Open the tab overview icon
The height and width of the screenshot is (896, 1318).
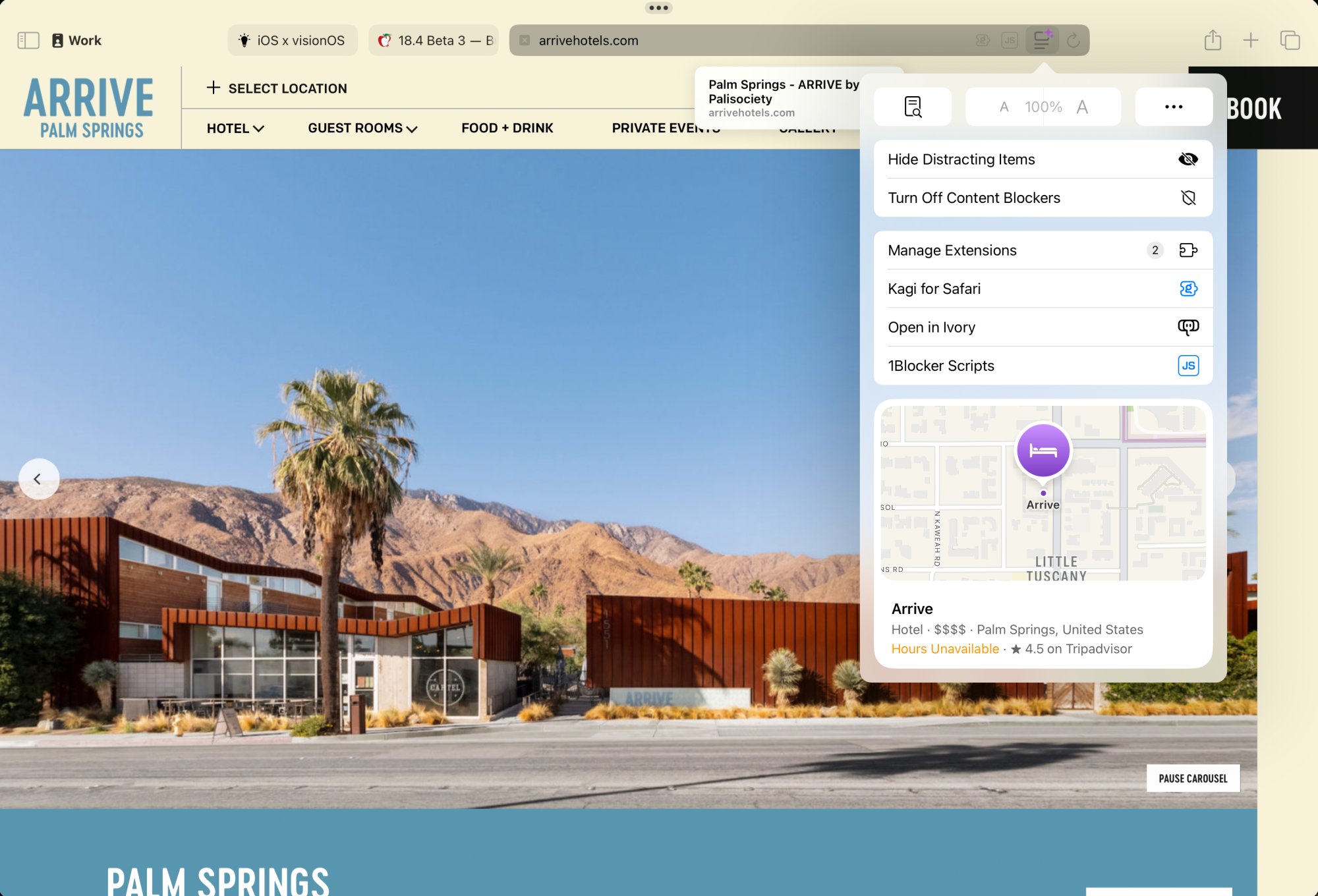coord(1290,40)
